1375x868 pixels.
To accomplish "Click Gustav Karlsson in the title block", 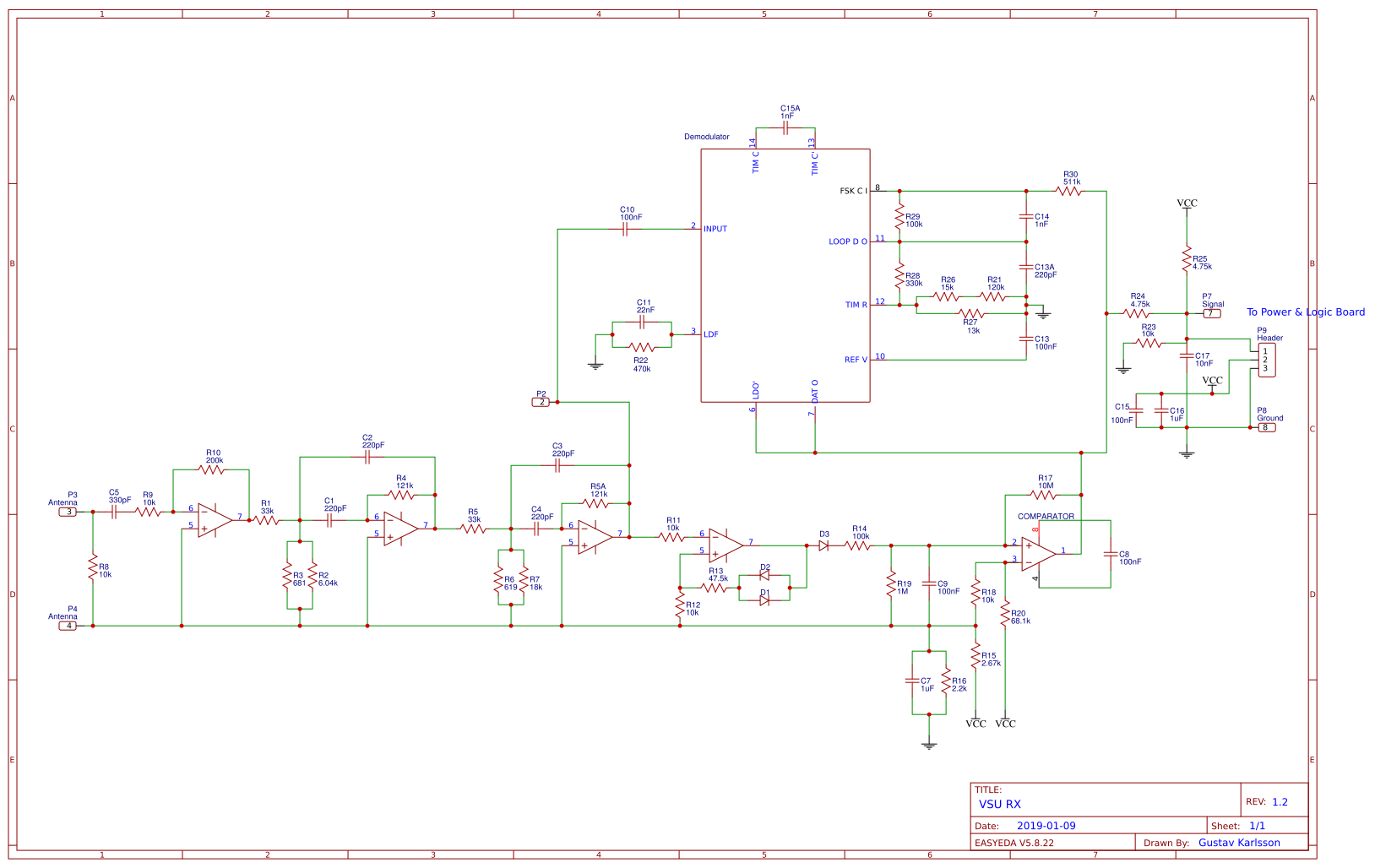I will (x=1240, y=843).
